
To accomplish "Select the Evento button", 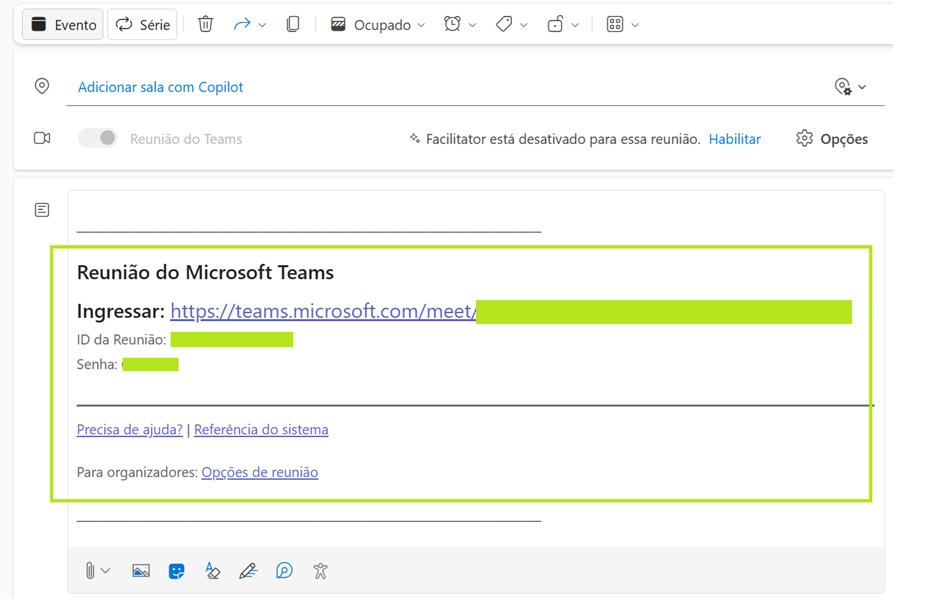I will pyautogui.click(x=63, y=24).
